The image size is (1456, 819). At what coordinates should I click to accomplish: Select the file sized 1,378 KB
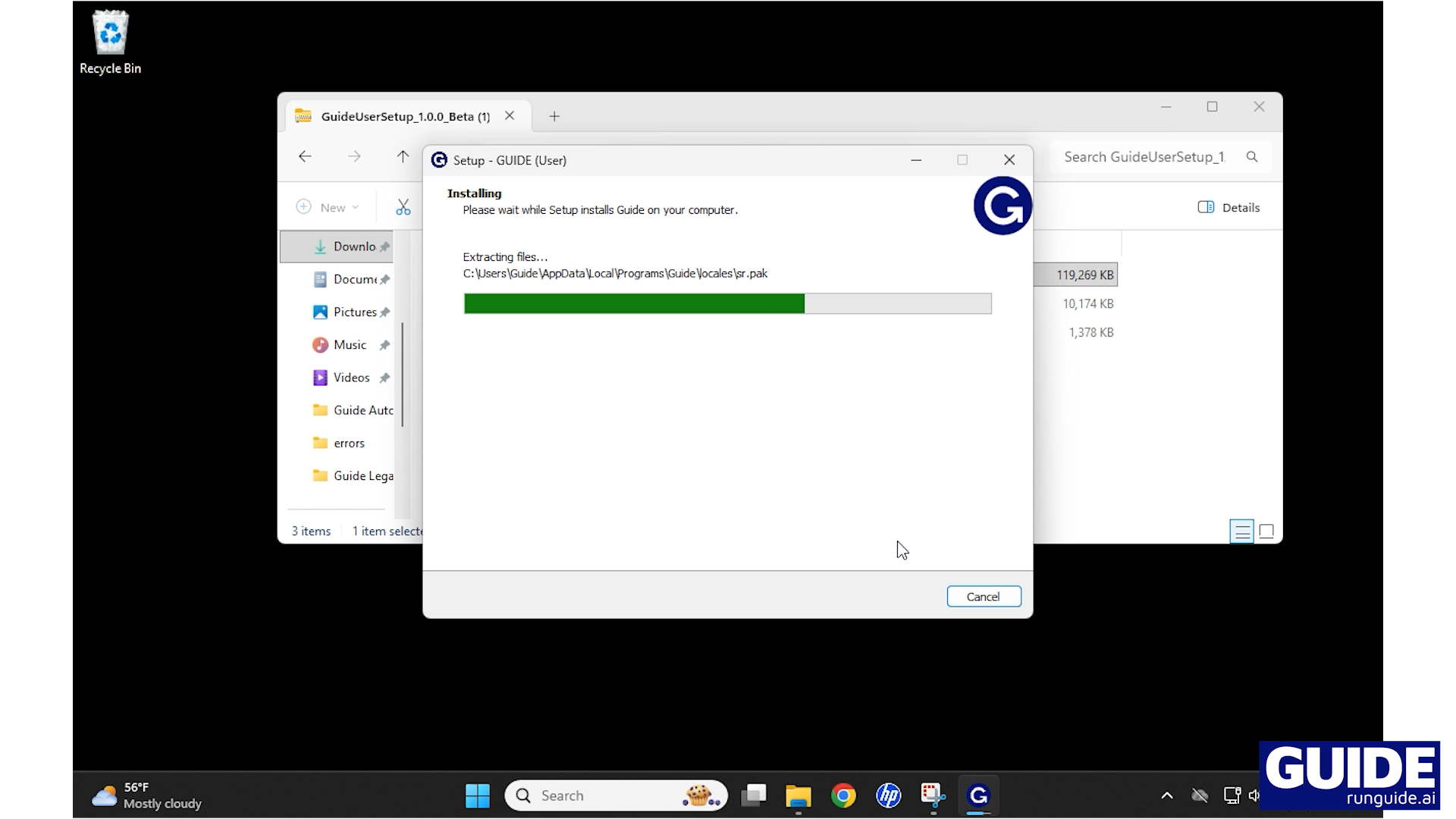(1091, 332)
